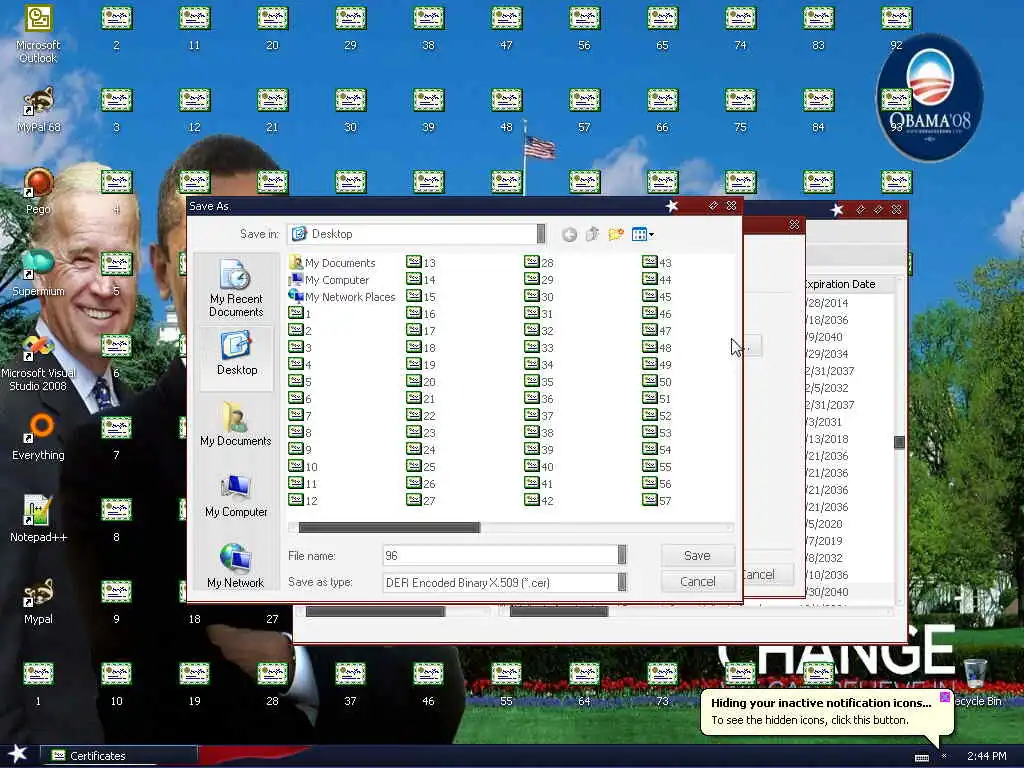Open Microsoft Outlook desktop icon
1024x768 pixels.
click(x=38, y=34)
